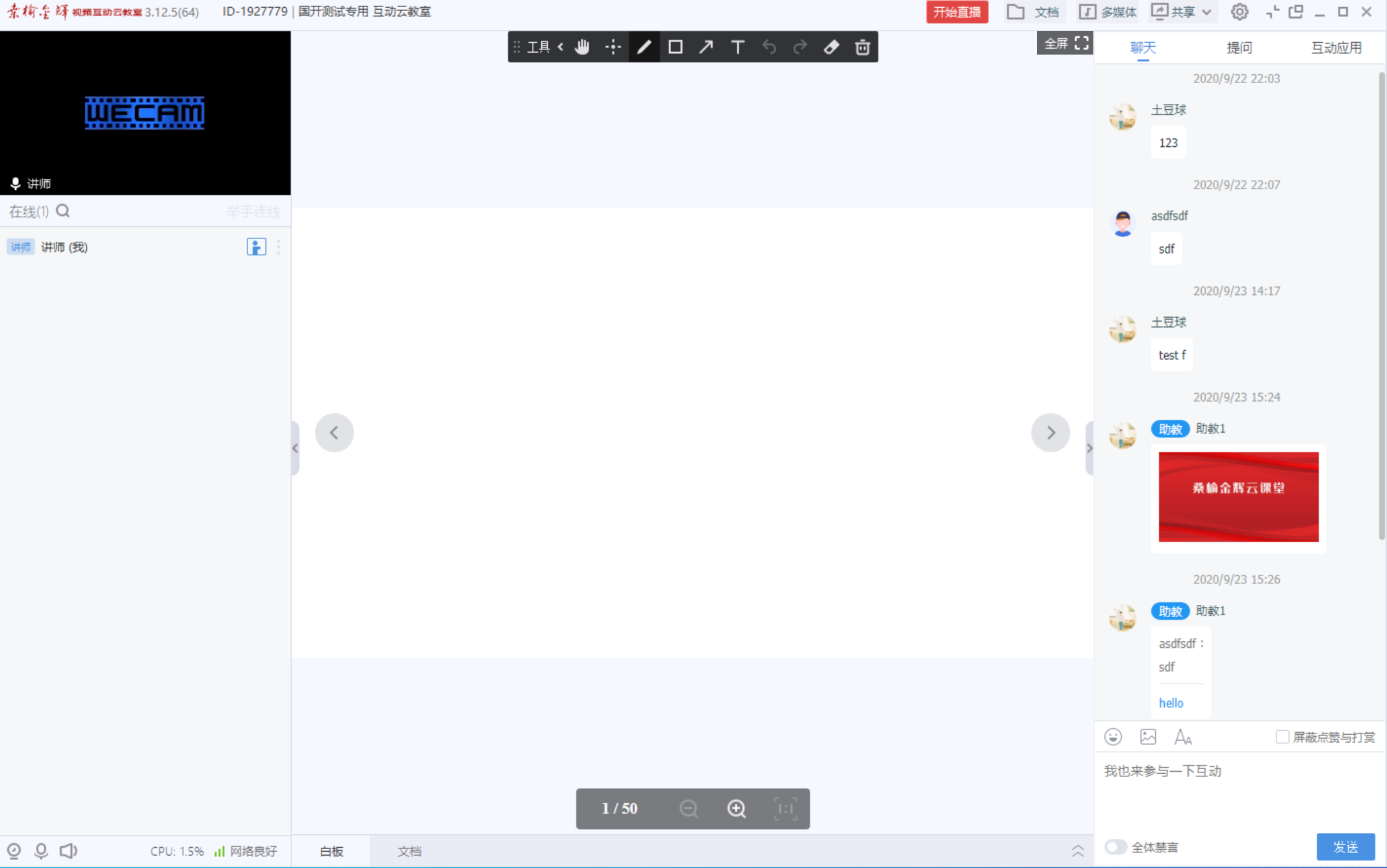Click left navigation arrow
Viewport: 1387px width, 868px height.
[335, 432]
